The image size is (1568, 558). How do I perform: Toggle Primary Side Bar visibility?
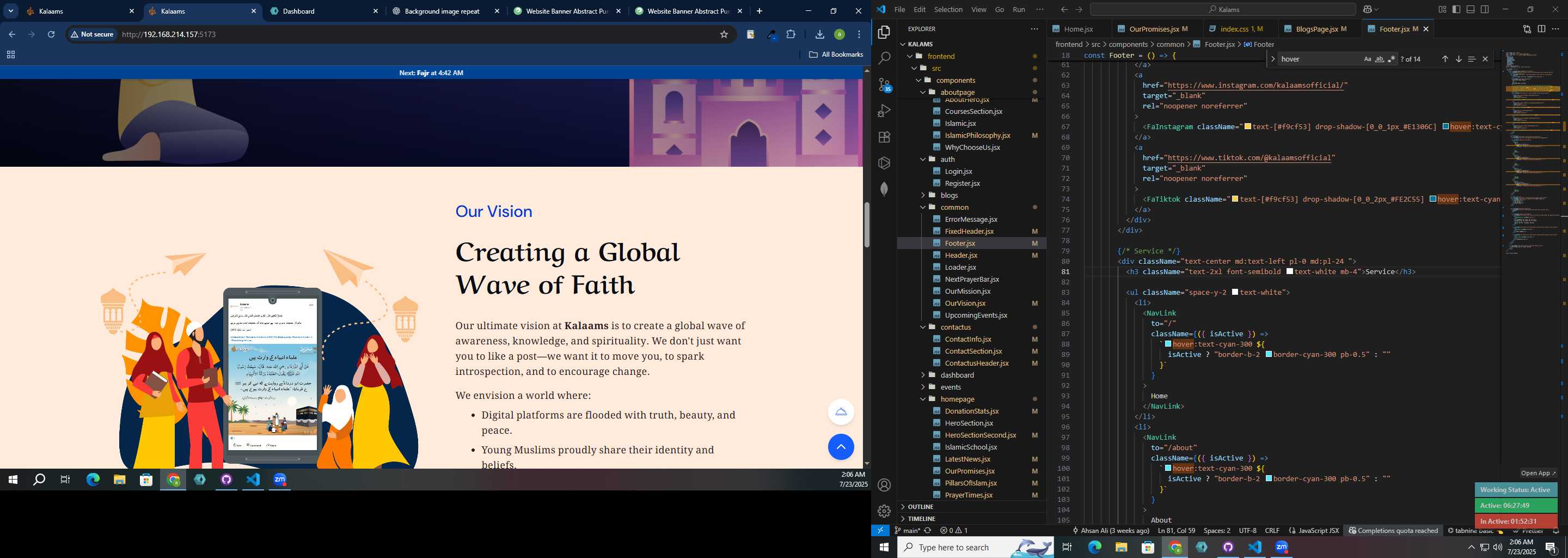(1456, 9)
